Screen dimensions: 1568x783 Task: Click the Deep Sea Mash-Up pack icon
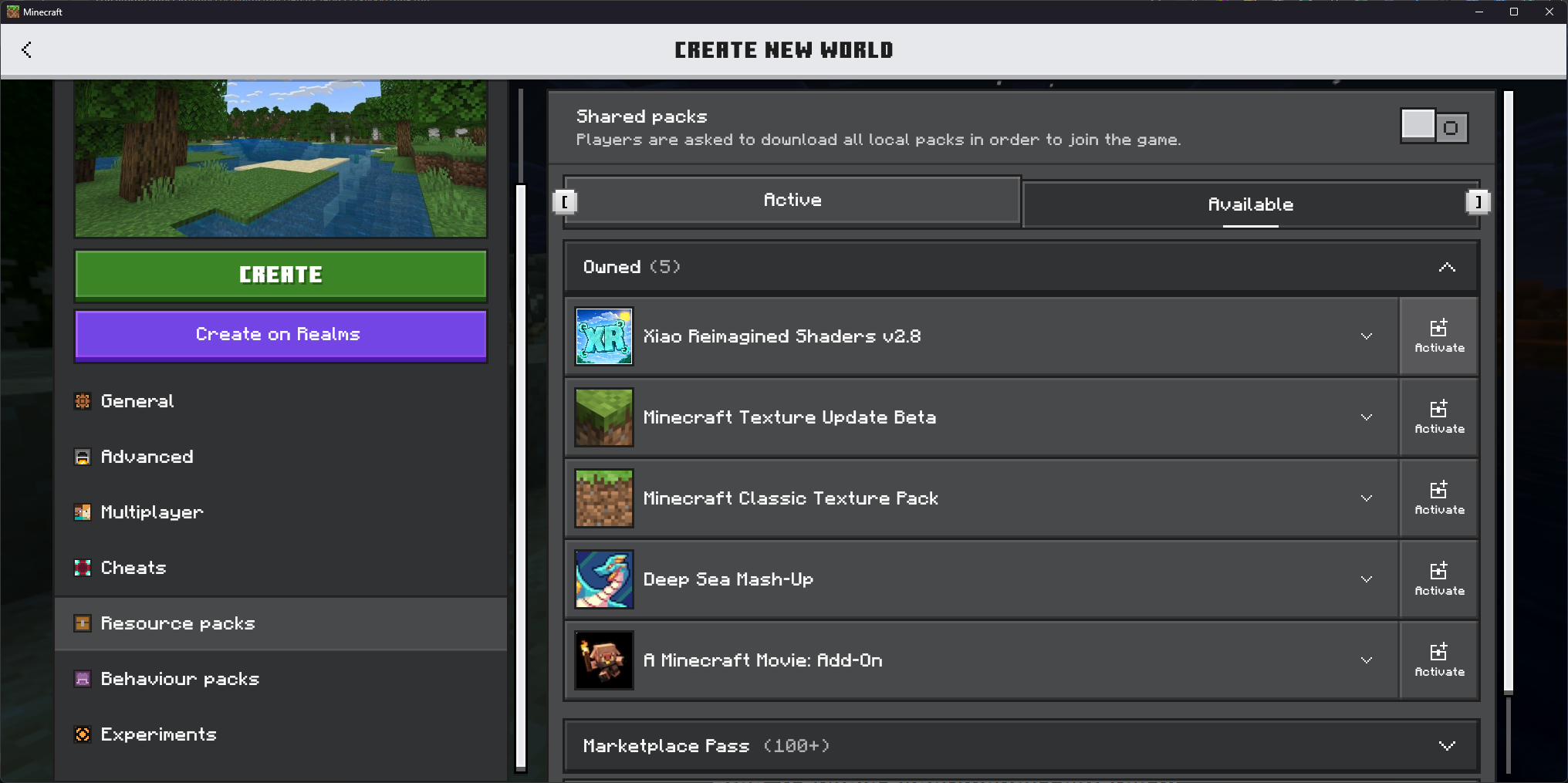604,579
